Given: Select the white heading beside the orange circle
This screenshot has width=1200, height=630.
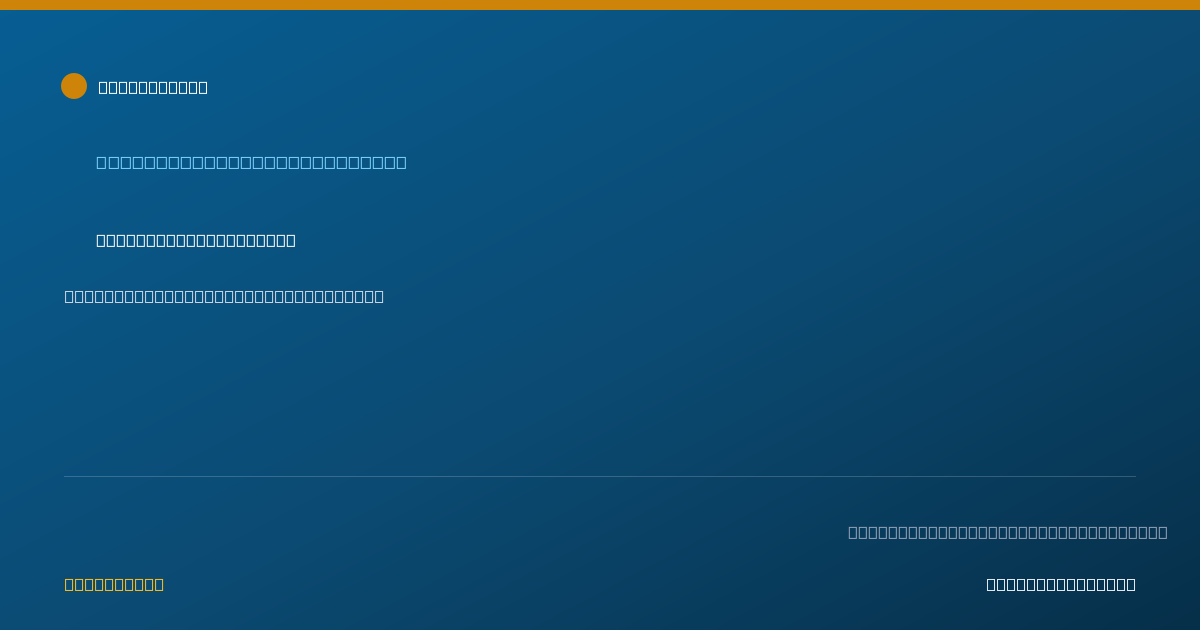Looking at the screenshot, I should [153, 87].
